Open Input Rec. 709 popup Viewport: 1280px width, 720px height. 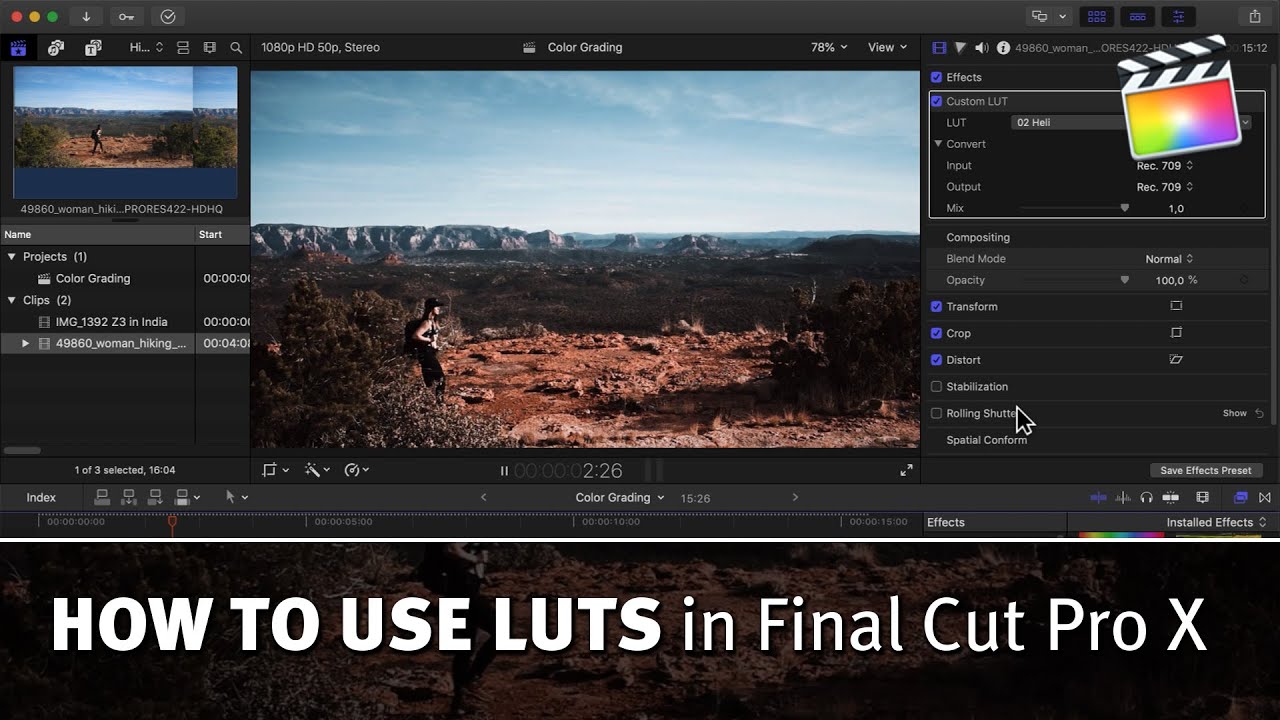[x=1164, y=166]
